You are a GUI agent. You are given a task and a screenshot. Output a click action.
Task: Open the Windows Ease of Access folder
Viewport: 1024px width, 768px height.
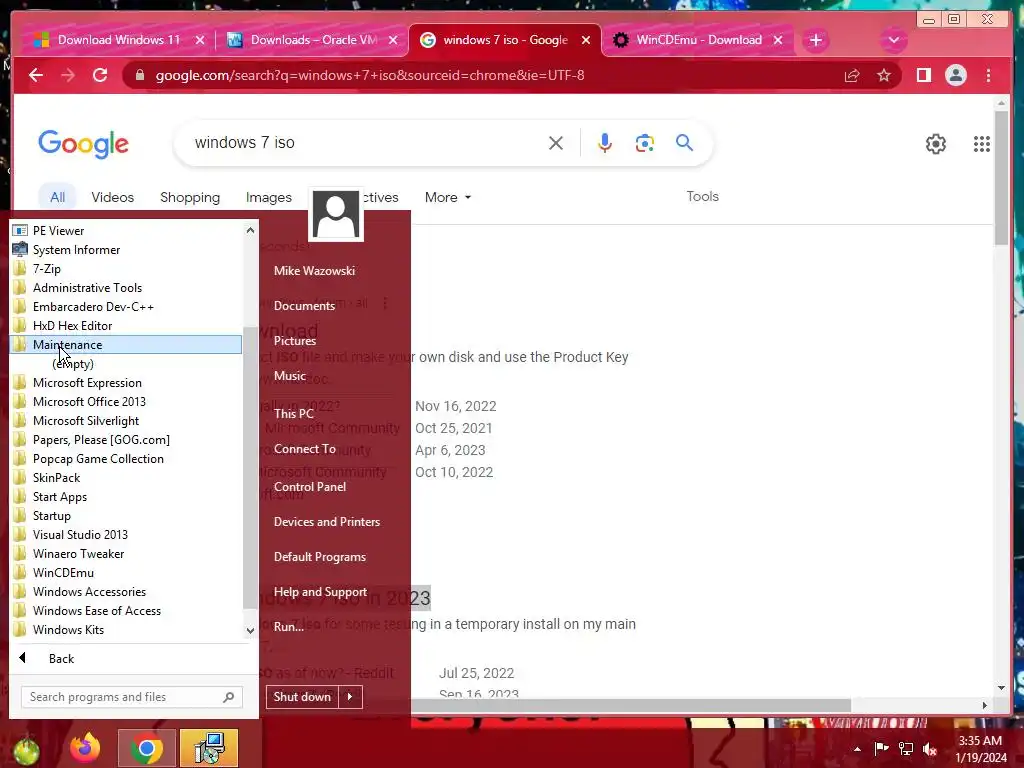126,610
